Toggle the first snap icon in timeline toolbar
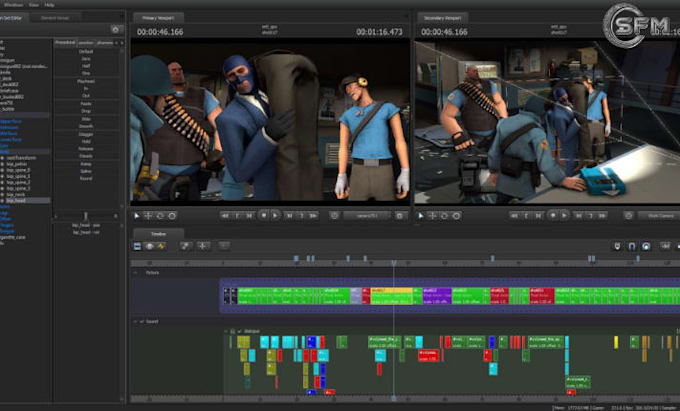 (x=618, y=246)
